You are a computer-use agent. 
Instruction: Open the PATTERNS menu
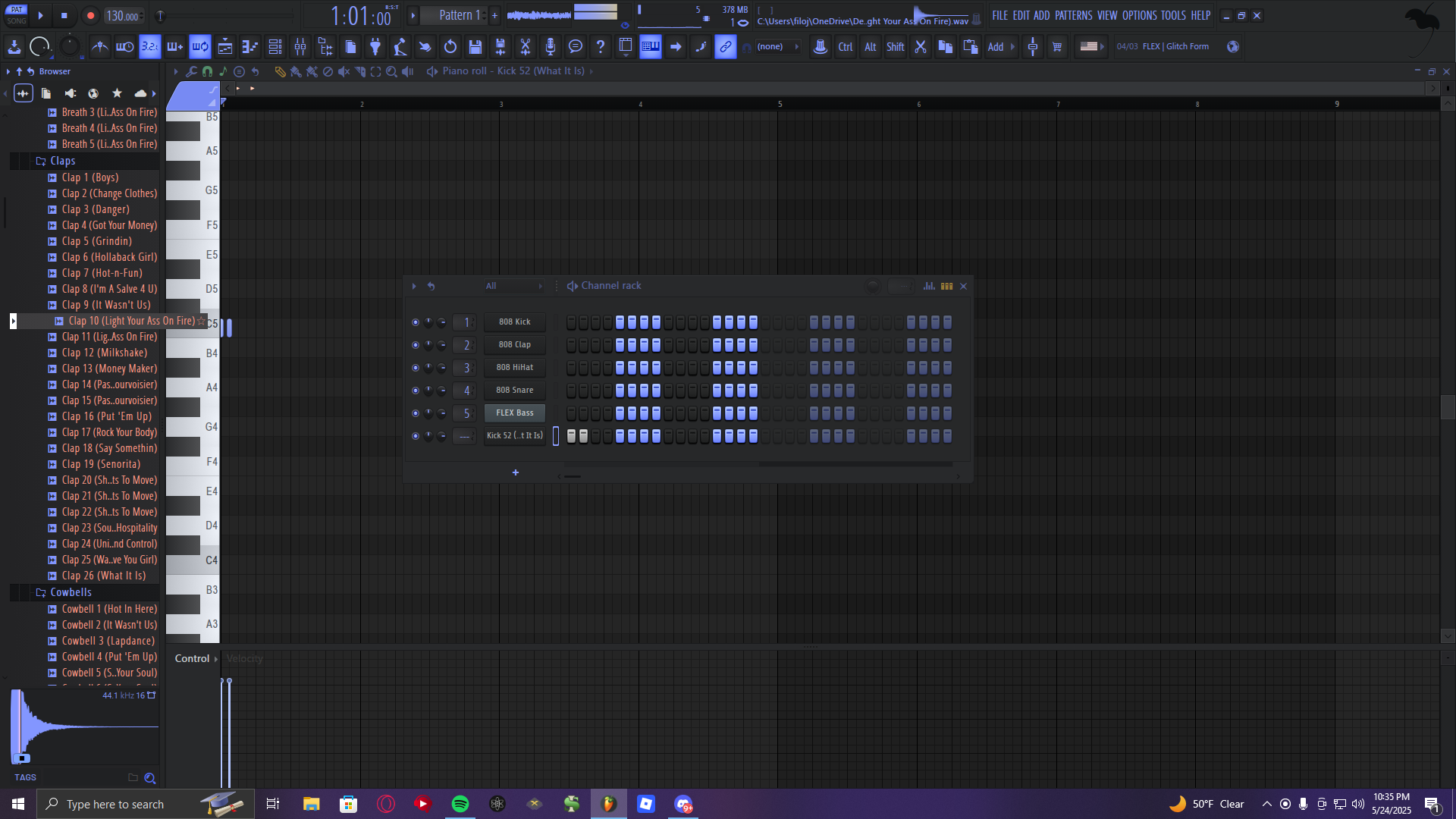(1073, 15)
